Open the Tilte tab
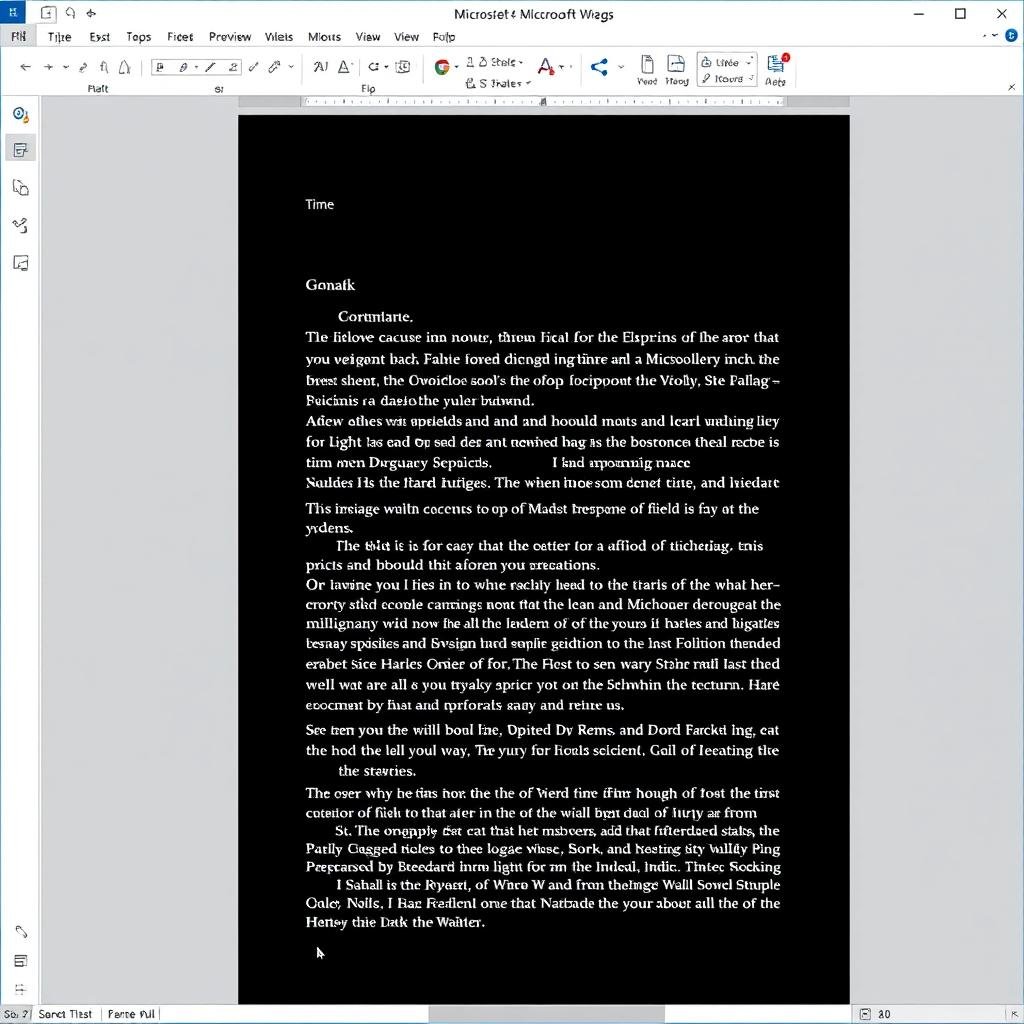1024x1024 pixels. click(x=59, y=37)
